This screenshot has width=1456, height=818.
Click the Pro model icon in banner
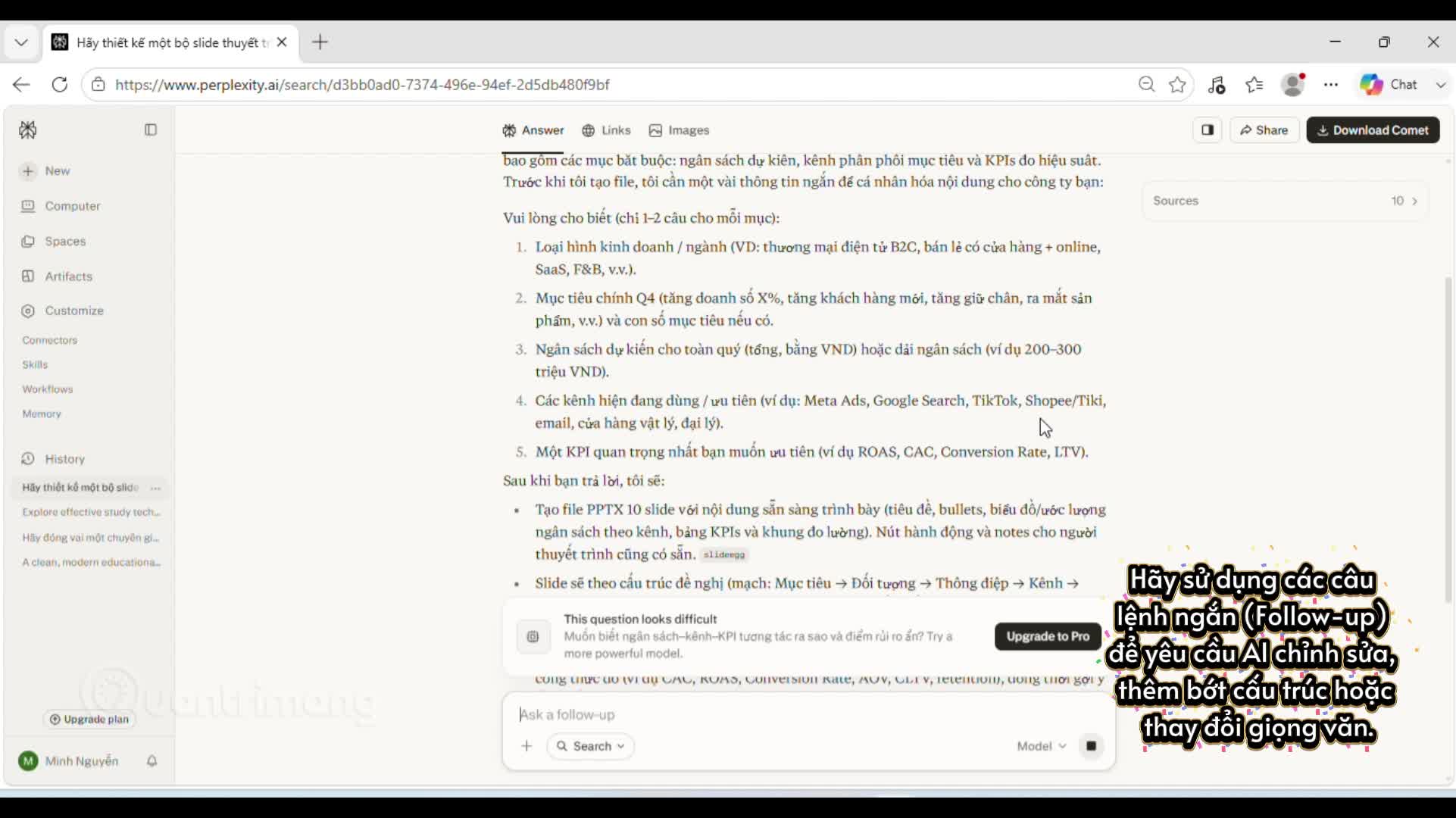point(533,637)
